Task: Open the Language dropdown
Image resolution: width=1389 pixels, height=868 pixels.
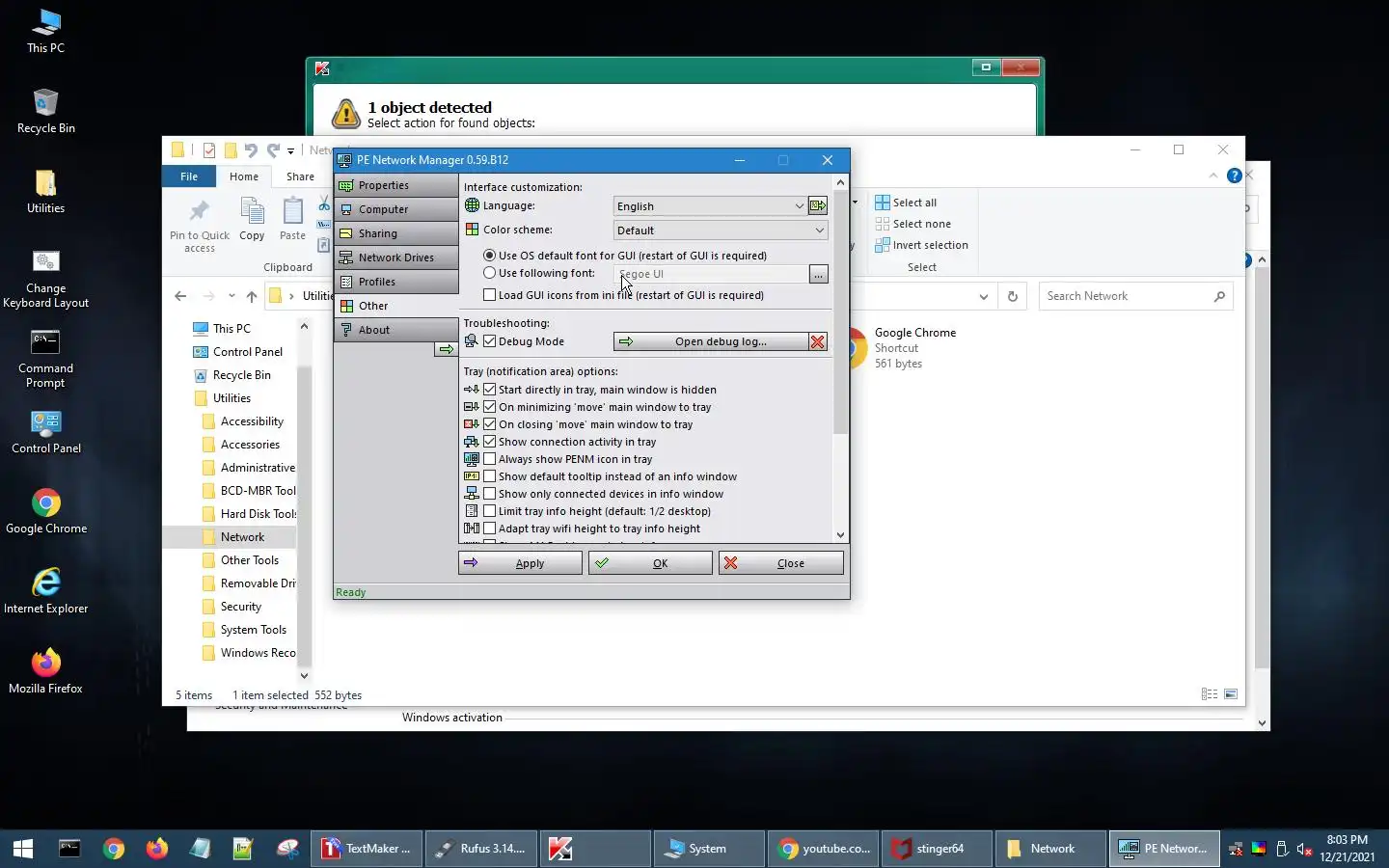Action: (710, 206)
